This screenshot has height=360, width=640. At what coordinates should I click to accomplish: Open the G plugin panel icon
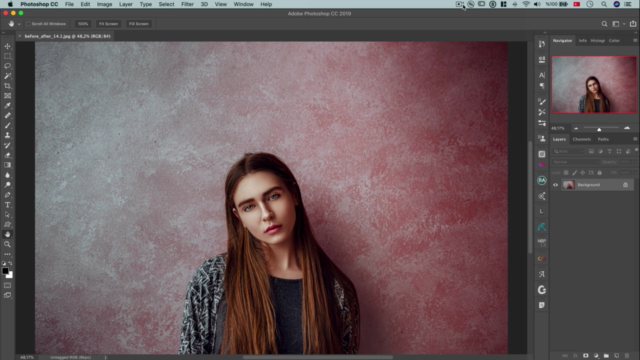point(542,290)
